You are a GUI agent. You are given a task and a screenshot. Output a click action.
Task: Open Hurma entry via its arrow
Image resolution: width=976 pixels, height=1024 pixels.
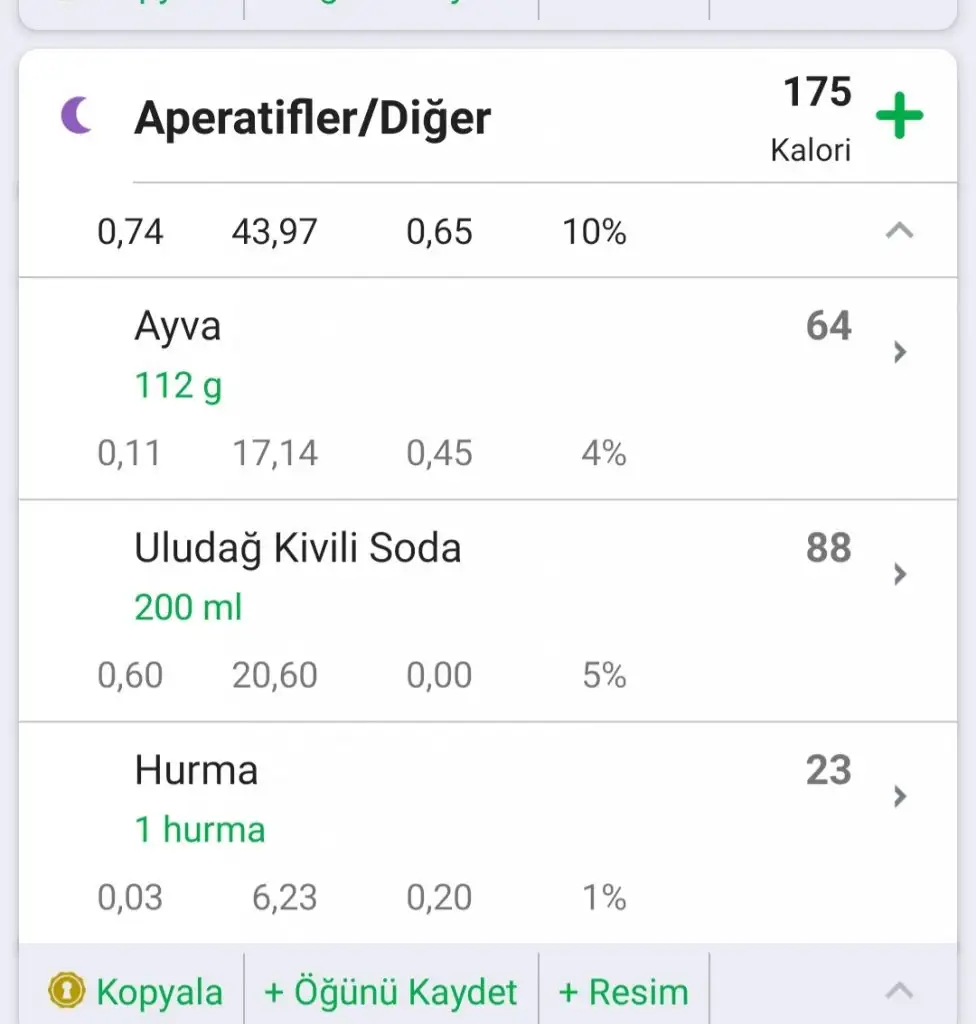(900, 795)
